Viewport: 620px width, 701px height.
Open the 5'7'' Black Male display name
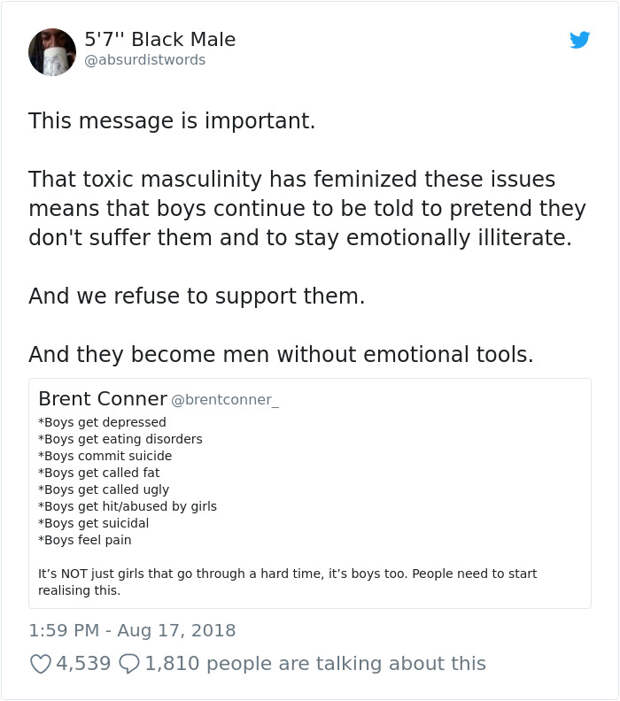click(160, 39)
